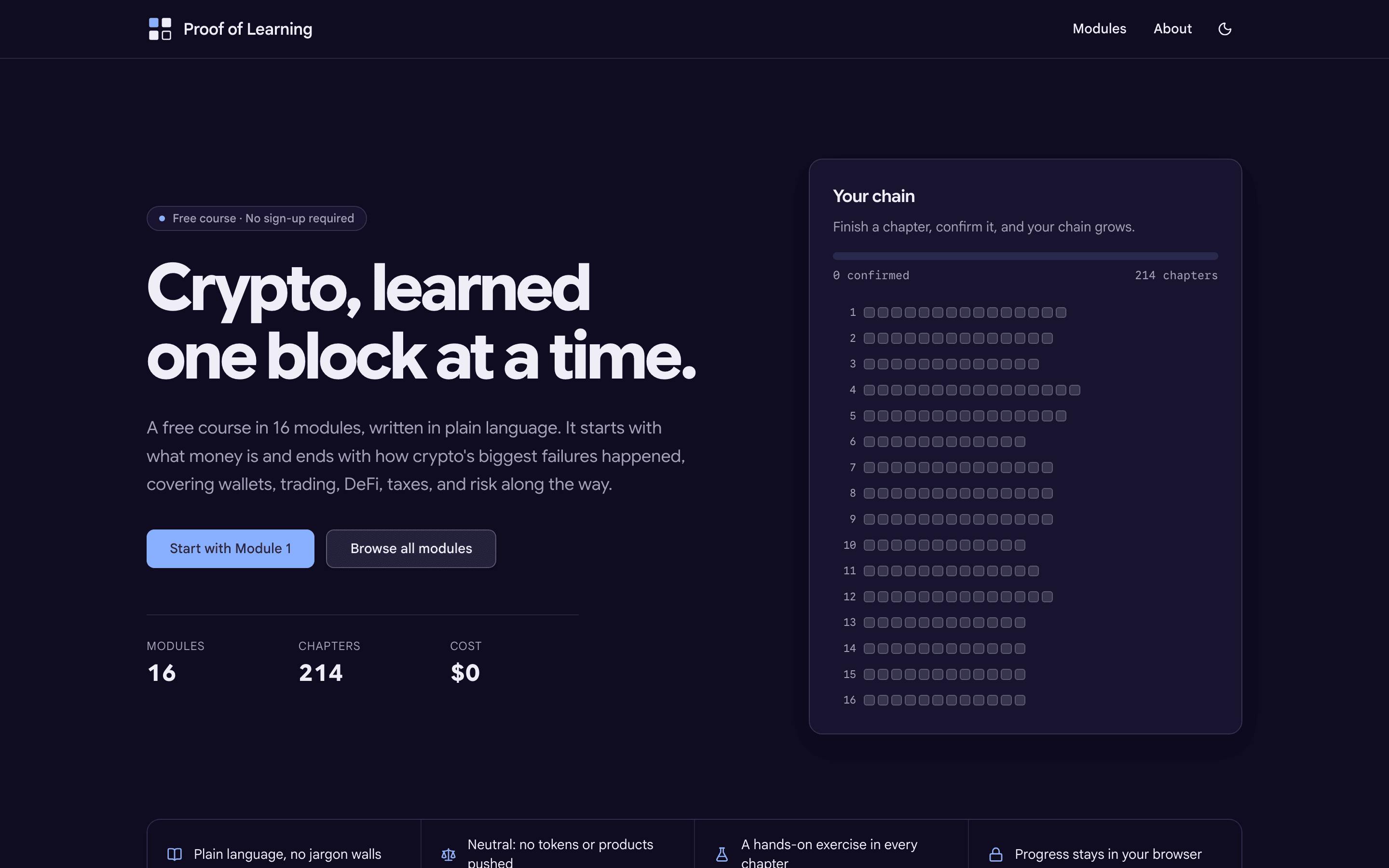Click the MODULES stat value 16
The image size is (1389, 868).
click(x=161, y=673)
